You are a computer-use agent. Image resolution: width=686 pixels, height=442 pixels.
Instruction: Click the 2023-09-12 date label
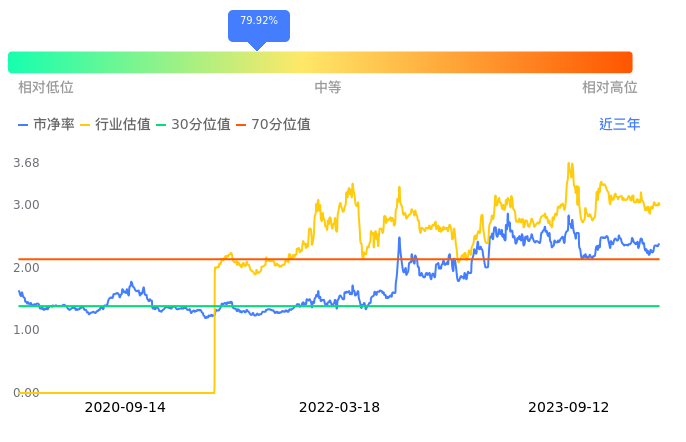568,407
